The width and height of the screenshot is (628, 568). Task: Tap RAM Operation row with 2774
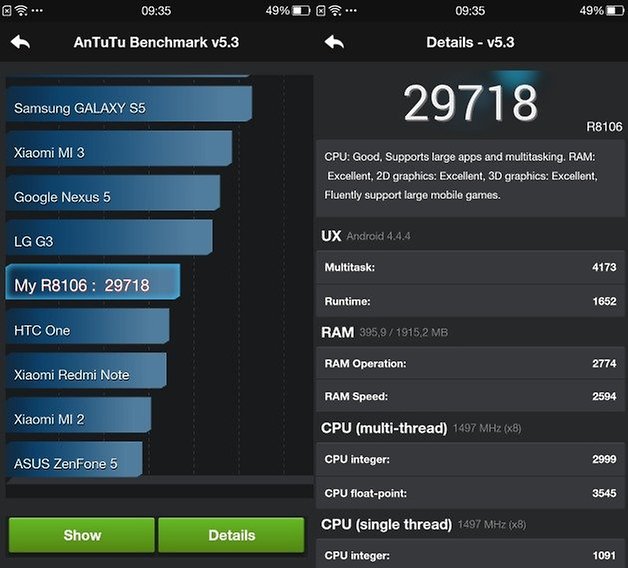click(470, 363)
